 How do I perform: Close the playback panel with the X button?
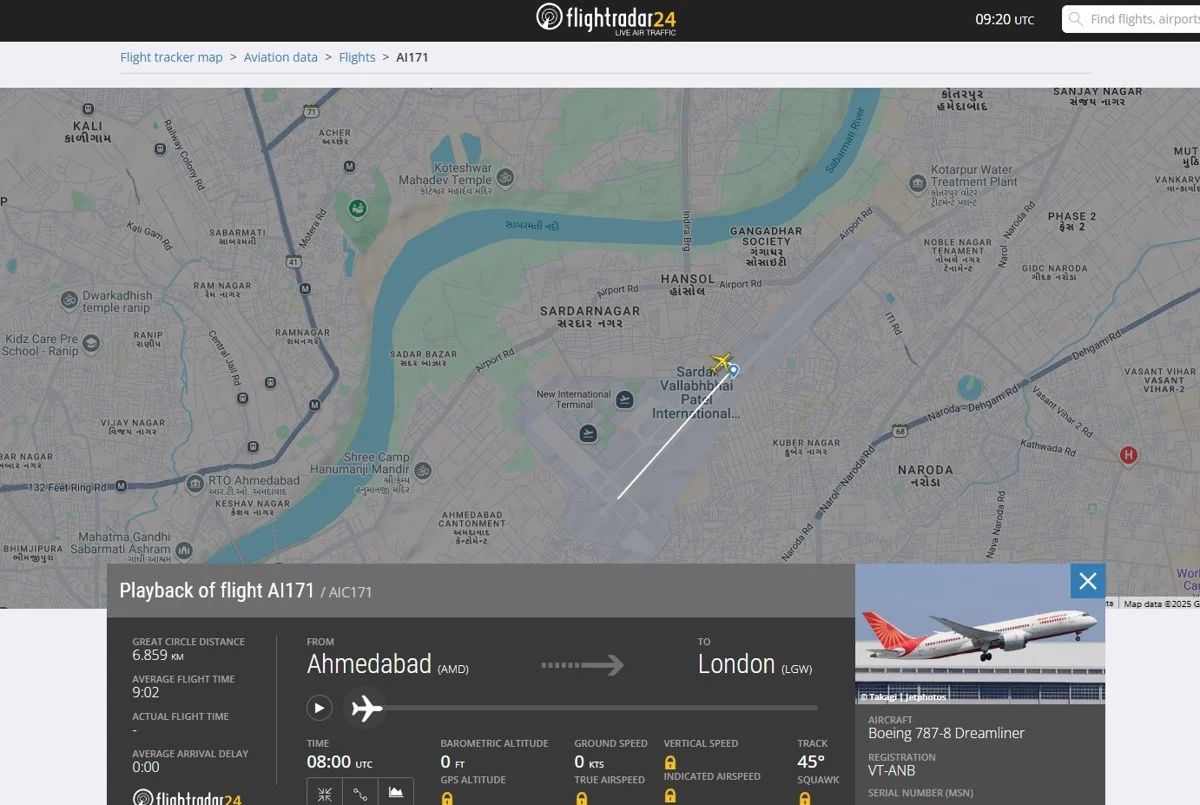tap(1088, 581)
